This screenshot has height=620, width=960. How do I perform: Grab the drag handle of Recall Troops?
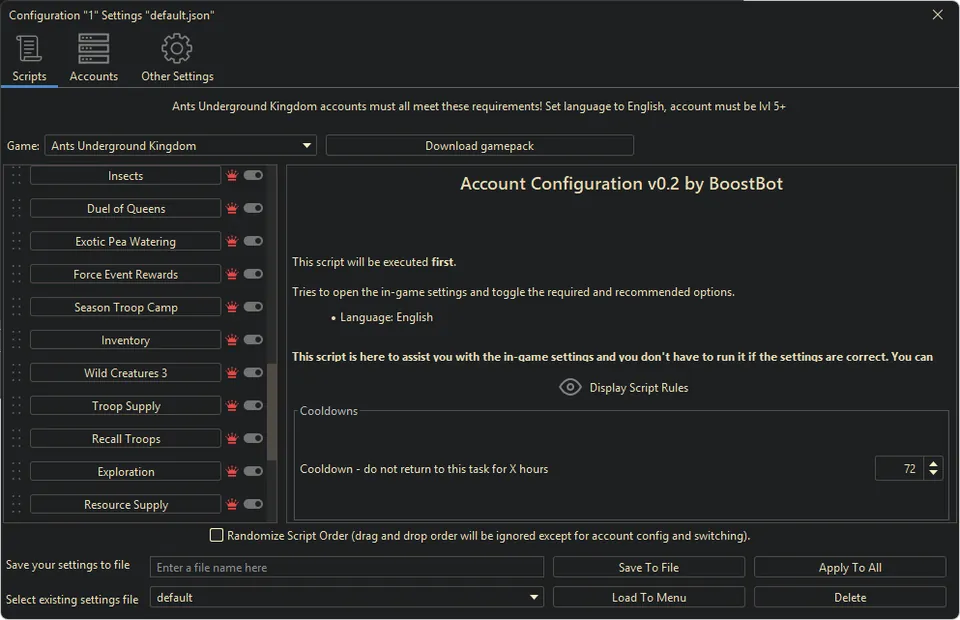[x=17, y=439]
